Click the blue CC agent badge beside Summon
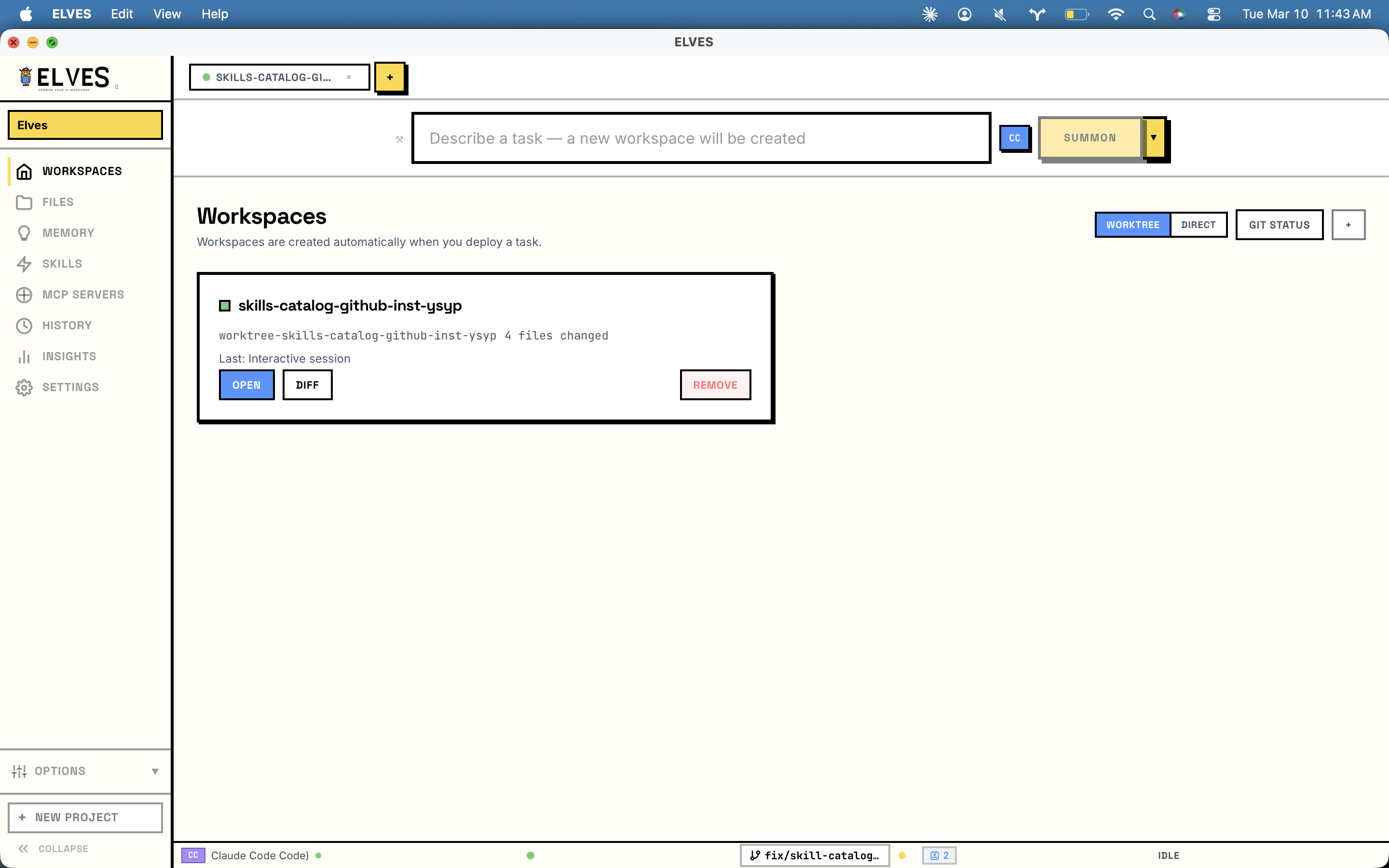The image size is (1389, 868). click(x=1014, y=138)
